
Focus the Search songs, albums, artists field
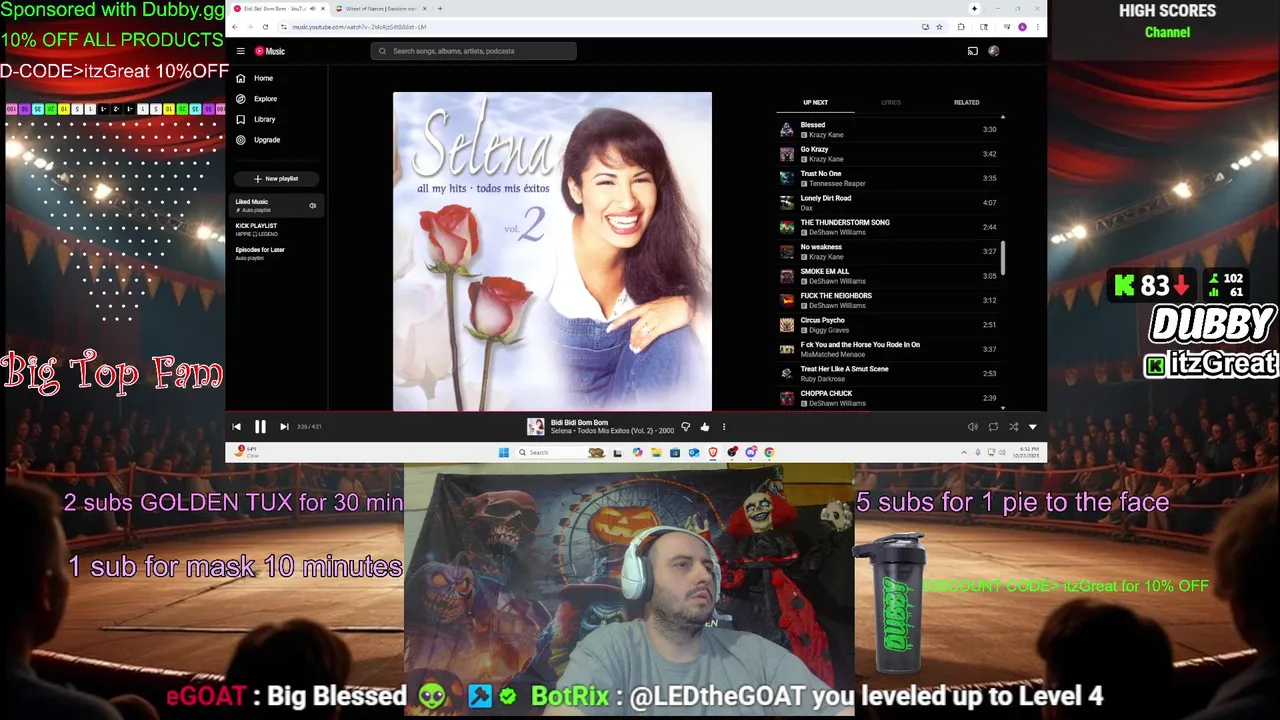474,51
